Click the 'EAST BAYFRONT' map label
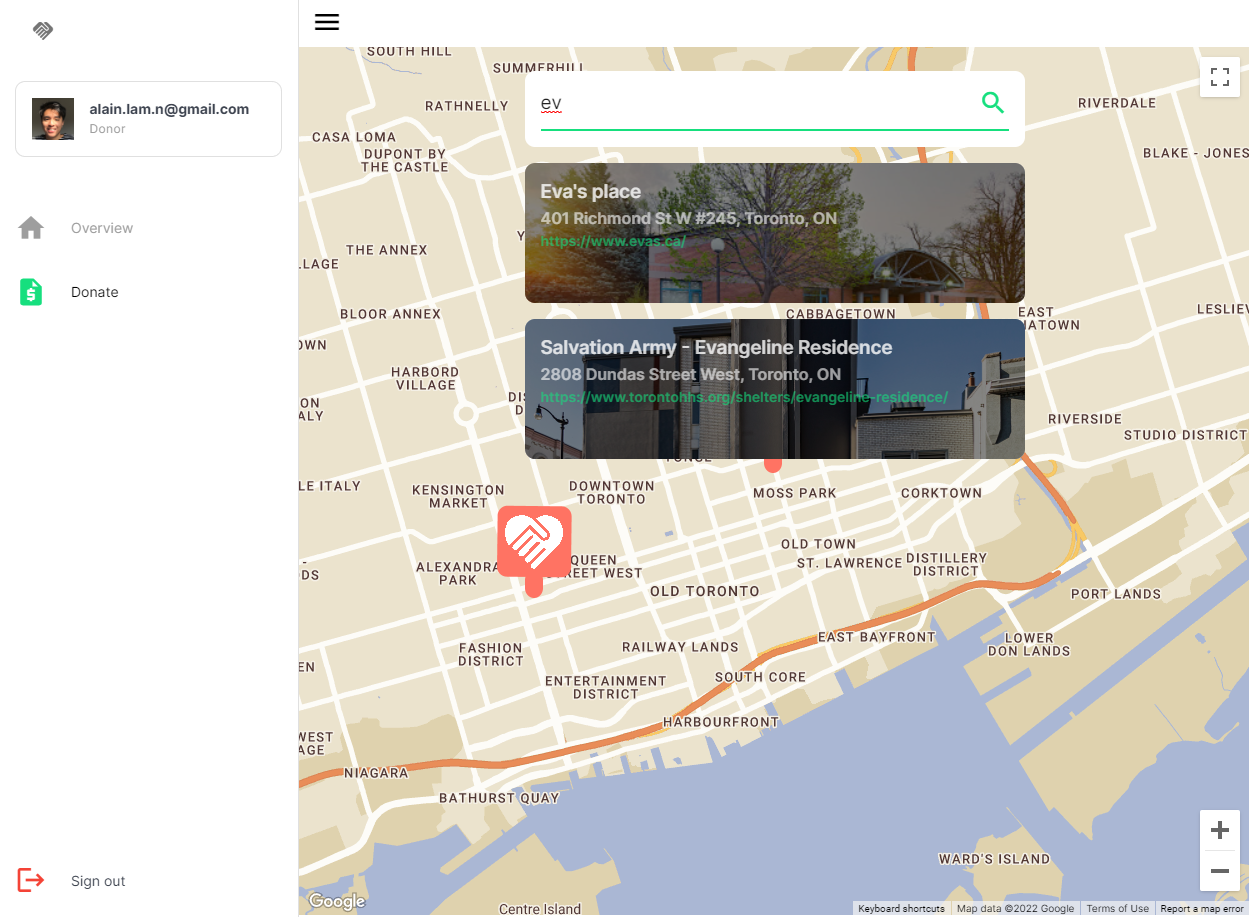 coord(876,637)
